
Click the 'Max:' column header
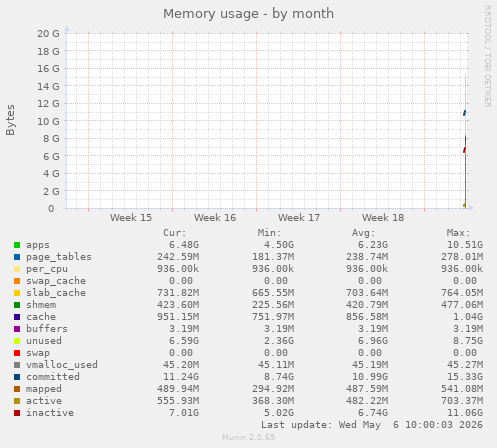(x=458, y=233)
